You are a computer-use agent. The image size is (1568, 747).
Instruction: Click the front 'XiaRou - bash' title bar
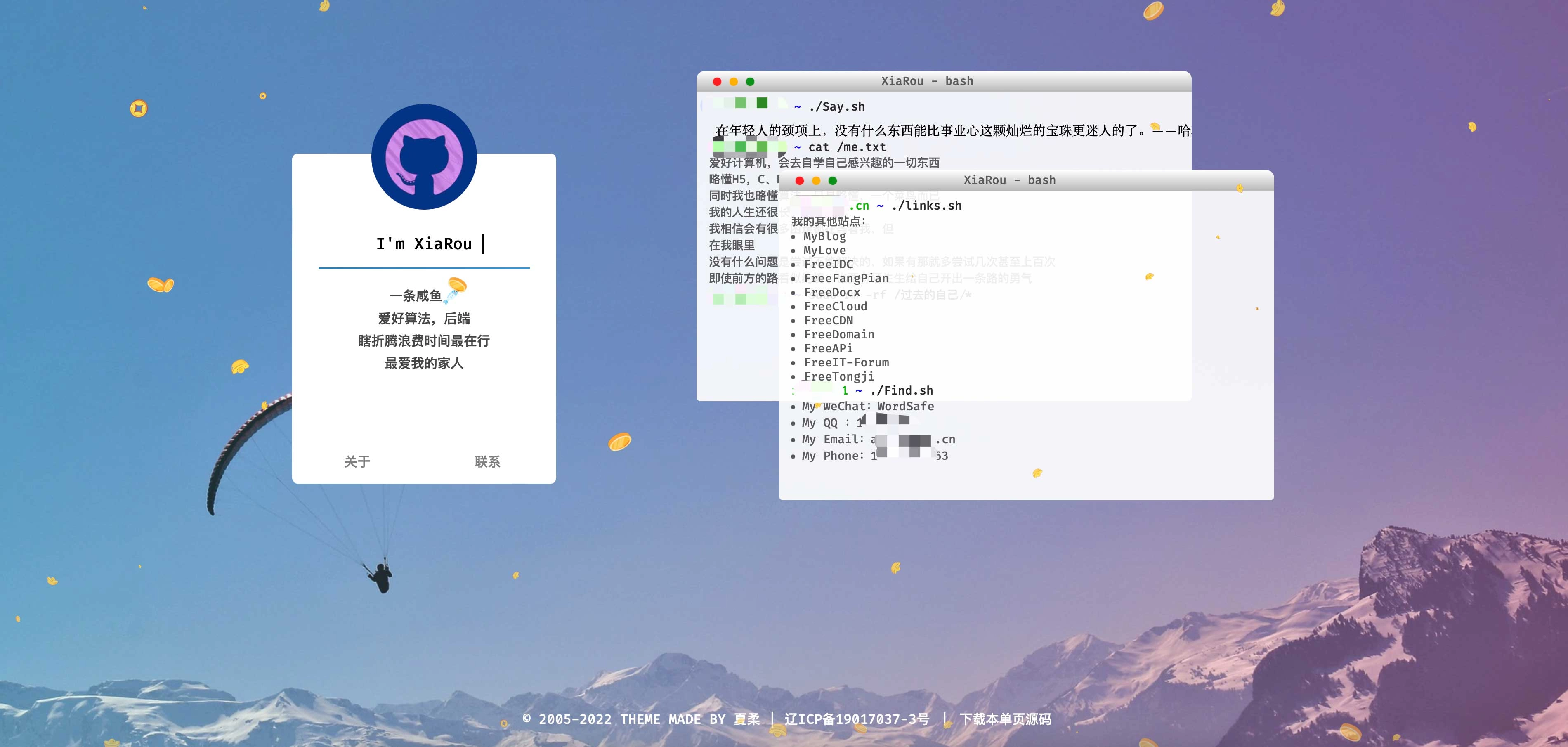tap(1026, 180)
